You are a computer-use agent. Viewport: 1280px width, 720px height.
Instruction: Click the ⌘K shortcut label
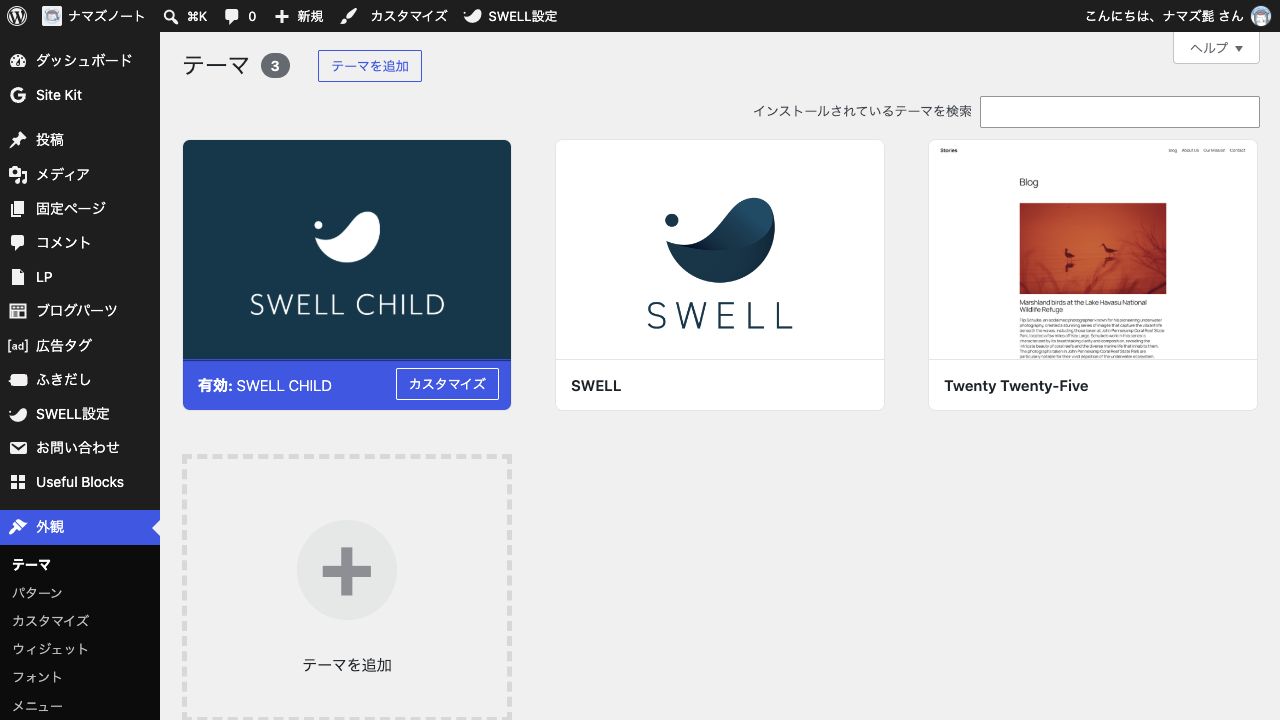point(197,16)
